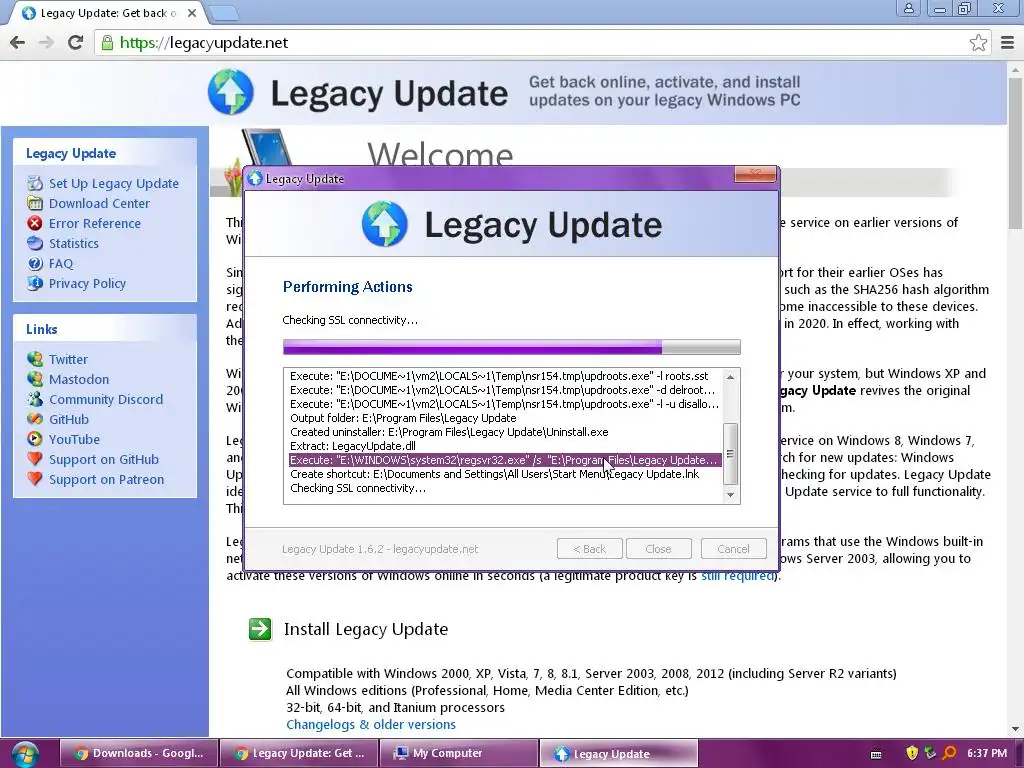
Task: Click the heart icon for Support on GitHub
Action: coord(35,459)
